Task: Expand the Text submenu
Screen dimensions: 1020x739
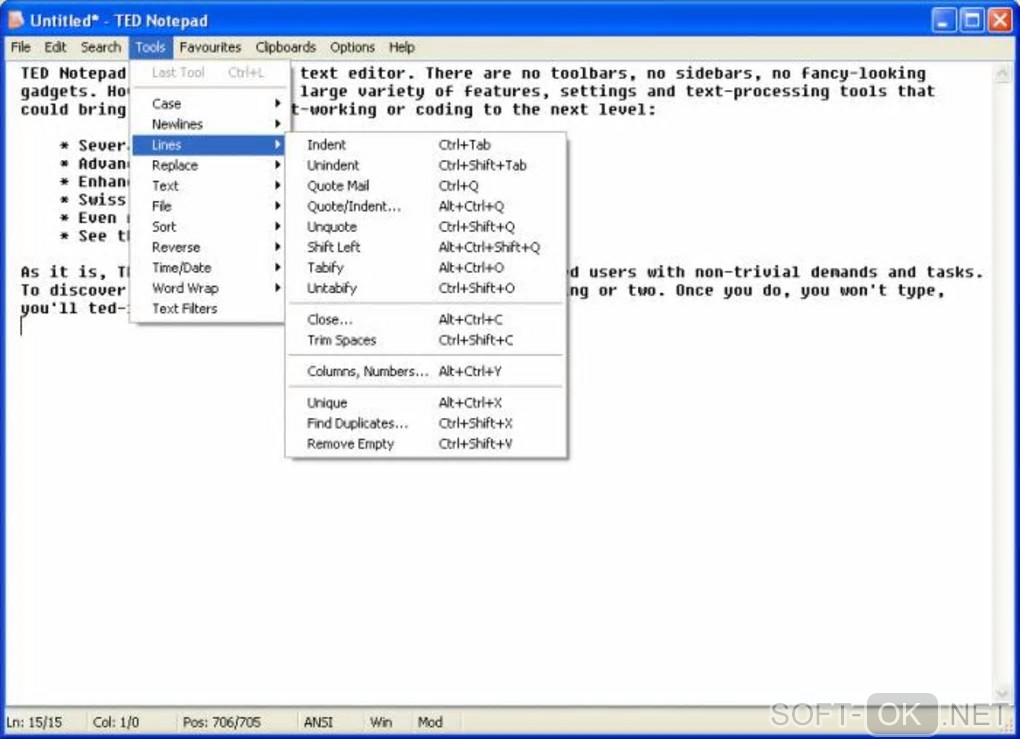Action: pos(208,185)
